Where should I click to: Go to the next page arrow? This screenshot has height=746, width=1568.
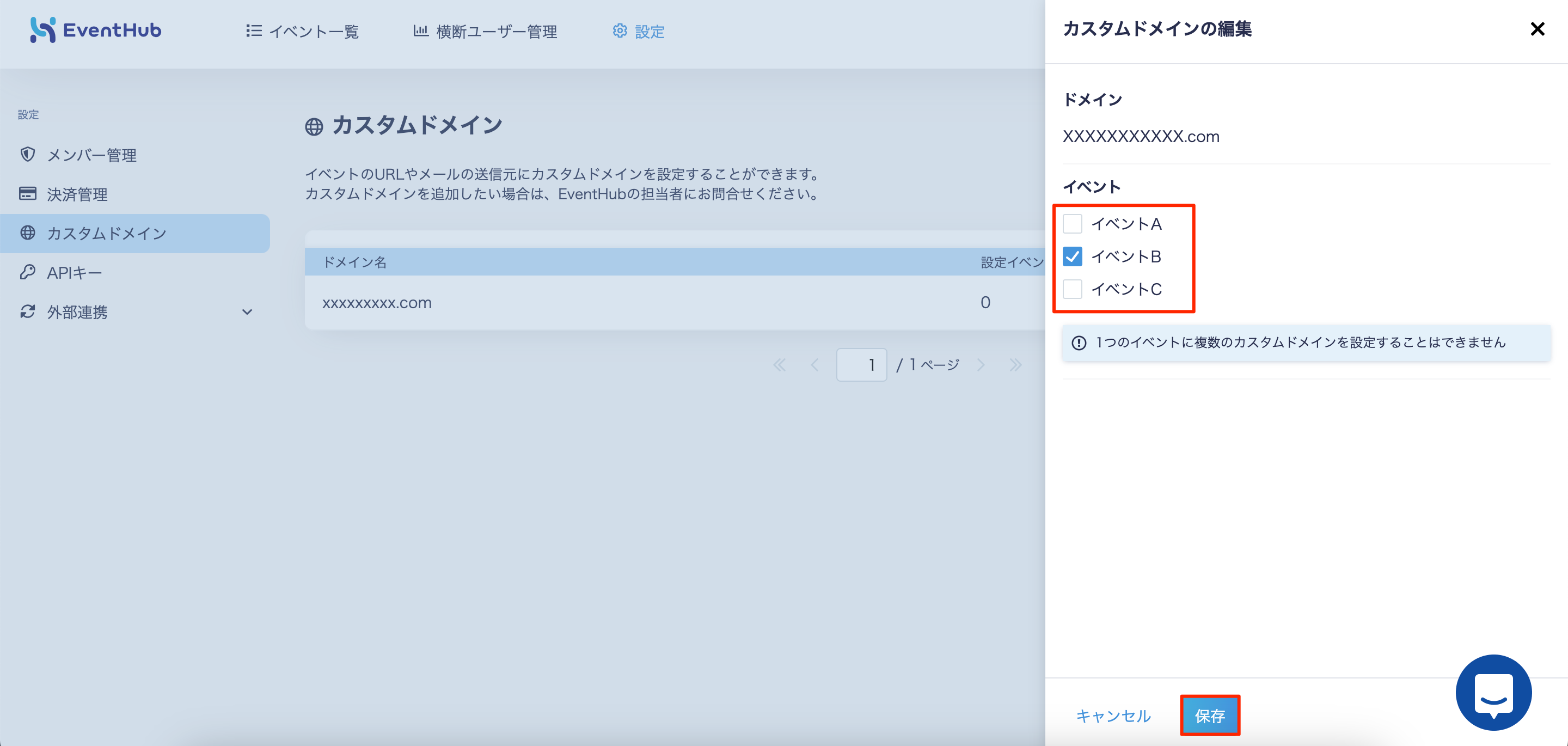(x=981, y=364)
